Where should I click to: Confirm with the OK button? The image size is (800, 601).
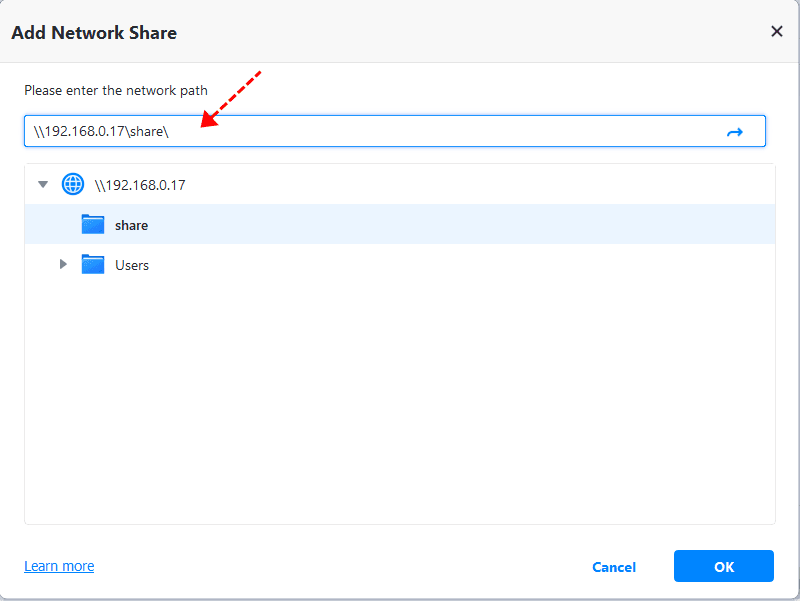(x=724, y=566)
